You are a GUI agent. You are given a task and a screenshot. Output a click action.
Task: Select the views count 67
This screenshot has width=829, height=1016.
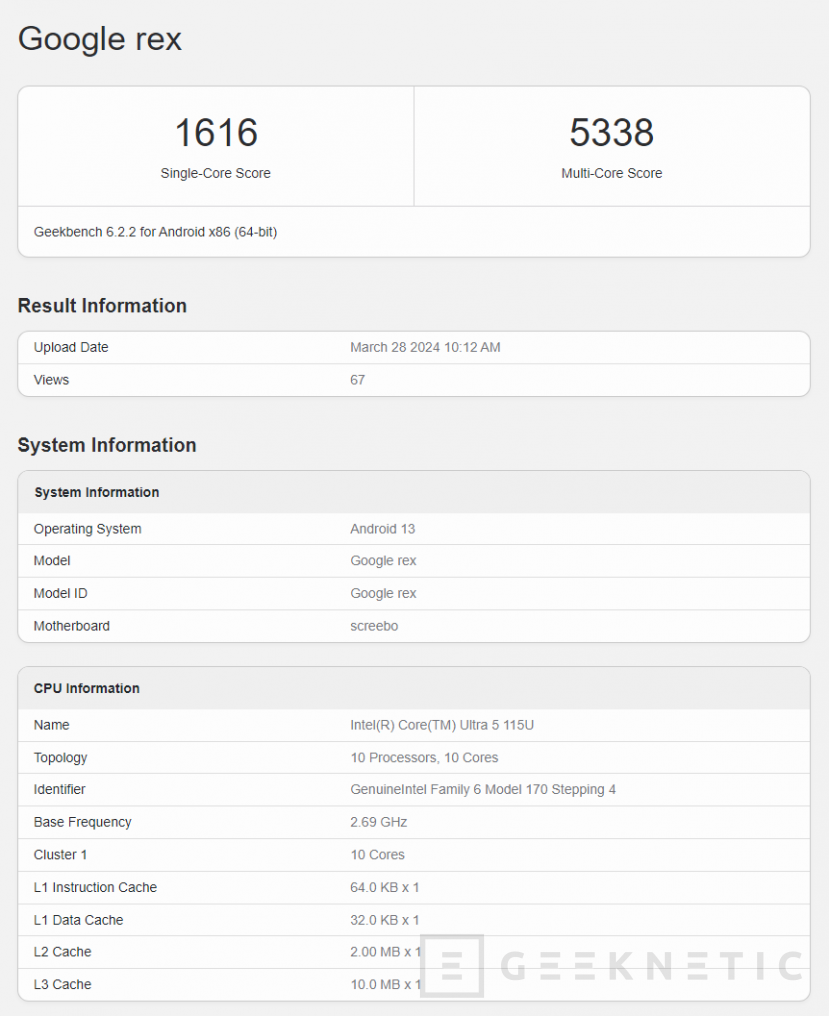[x=358, y=380]
